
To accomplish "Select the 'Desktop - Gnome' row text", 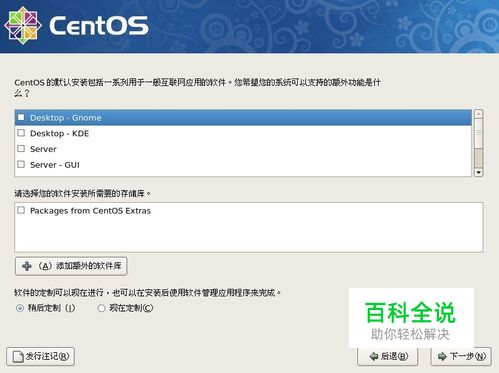I will (66, 118).
